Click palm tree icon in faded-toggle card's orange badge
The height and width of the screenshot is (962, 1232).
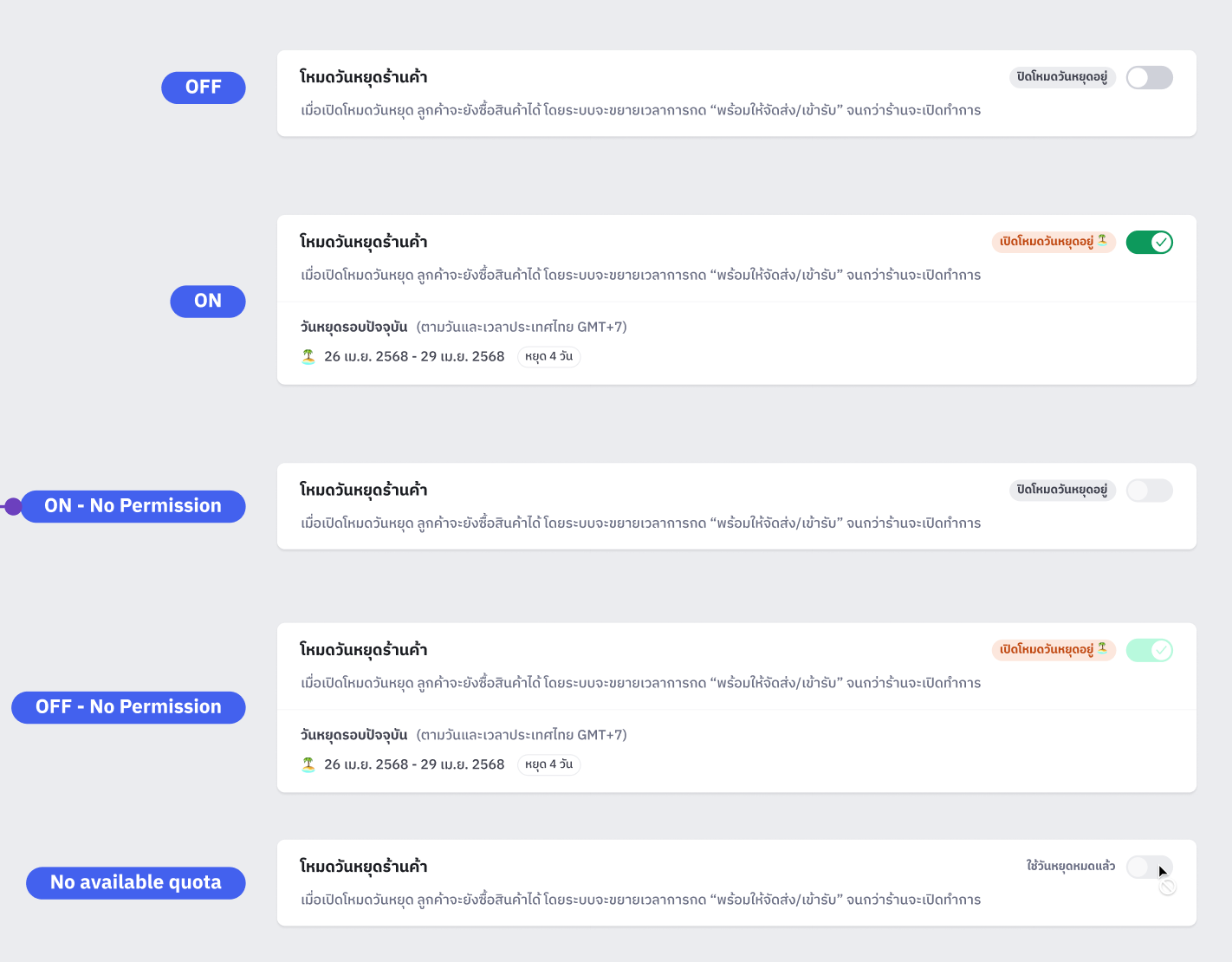pyautogui.click(x=1102, y=648)
